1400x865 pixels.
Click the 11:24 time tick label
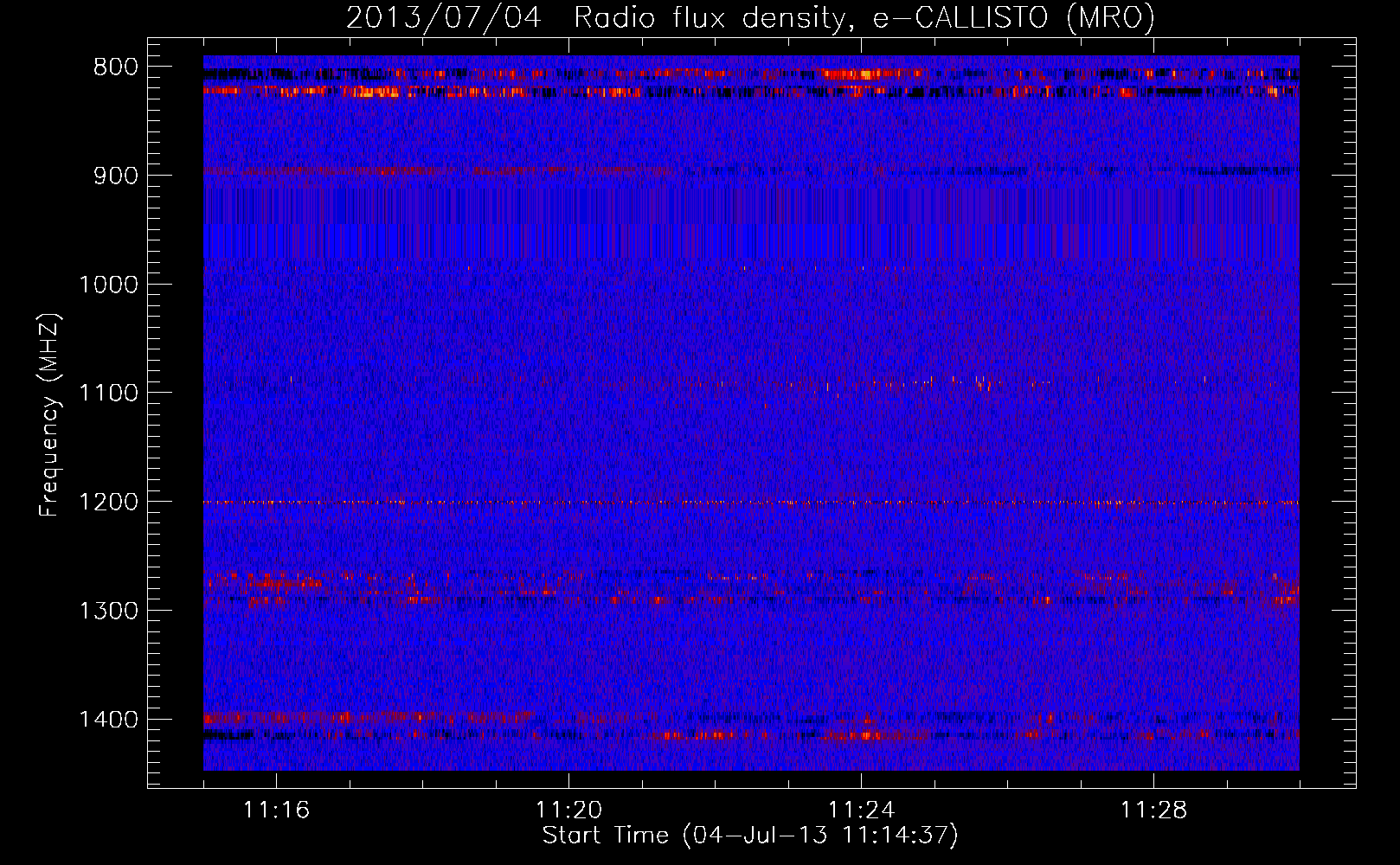point(862,811)
